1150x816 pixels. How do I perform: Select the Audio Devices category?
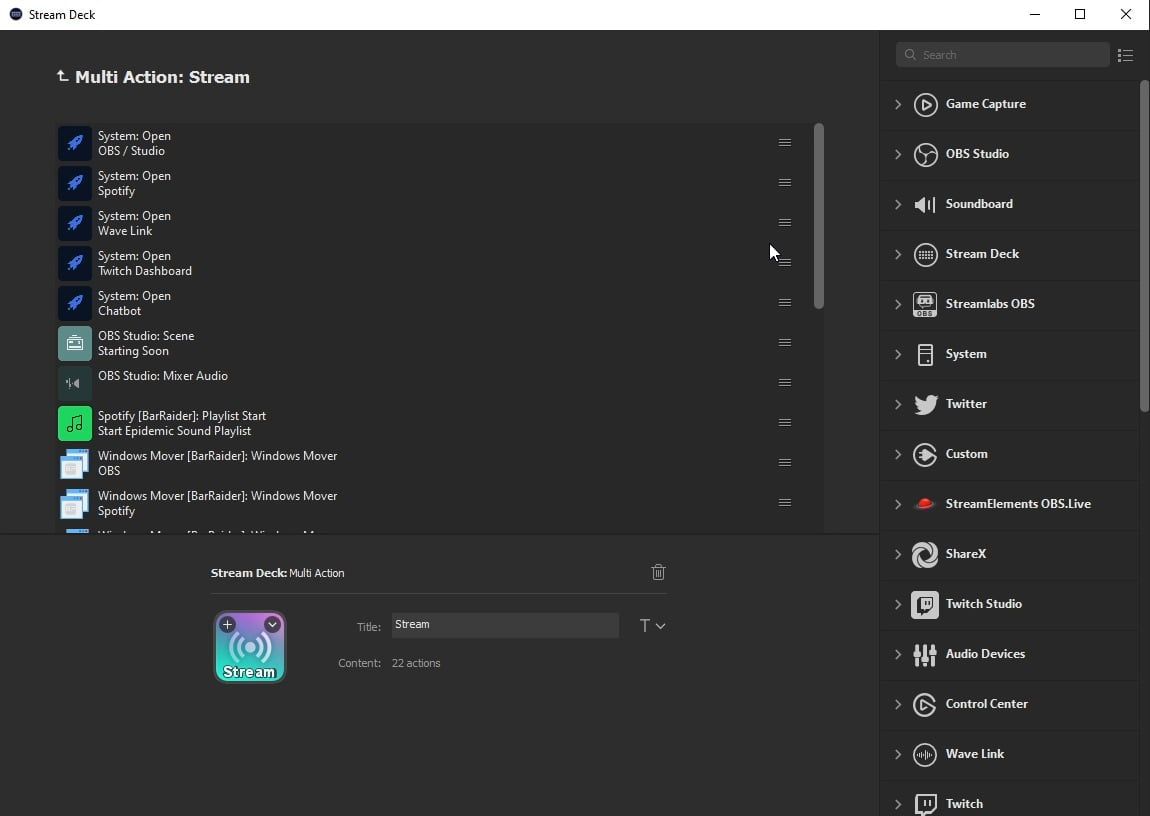[985, 654]
